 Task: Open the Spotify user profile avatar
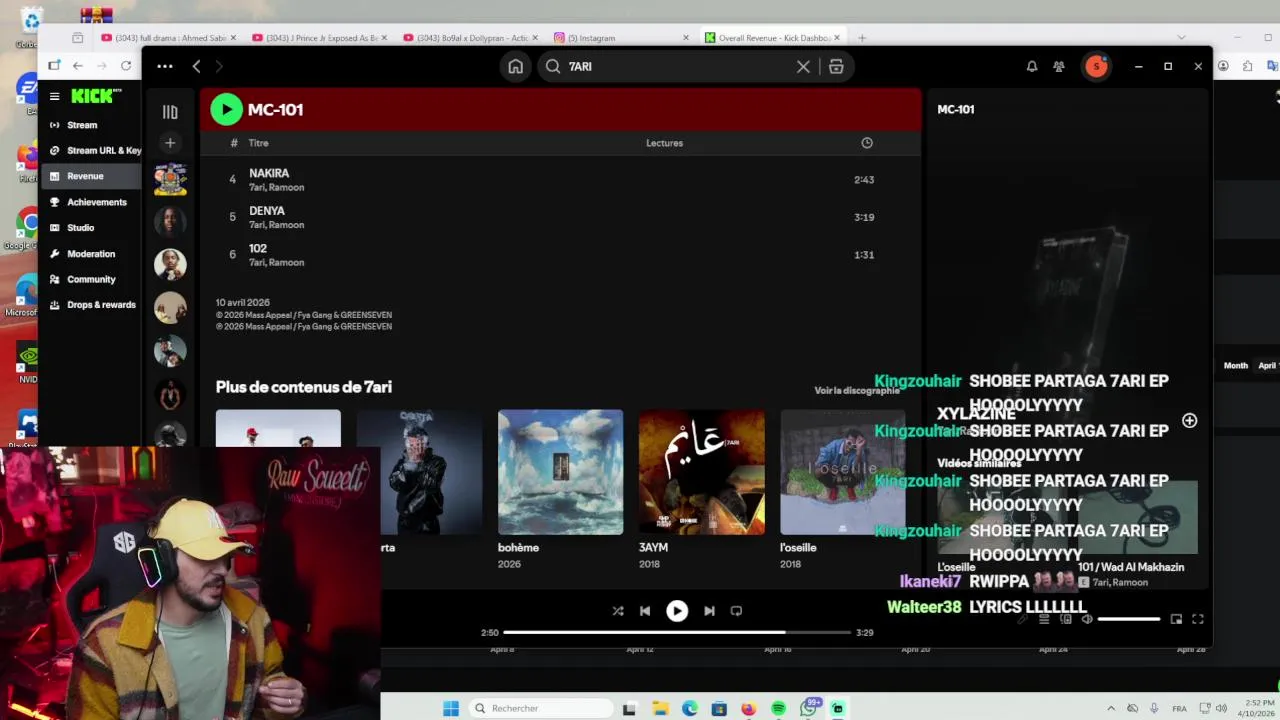[1096, 66]
